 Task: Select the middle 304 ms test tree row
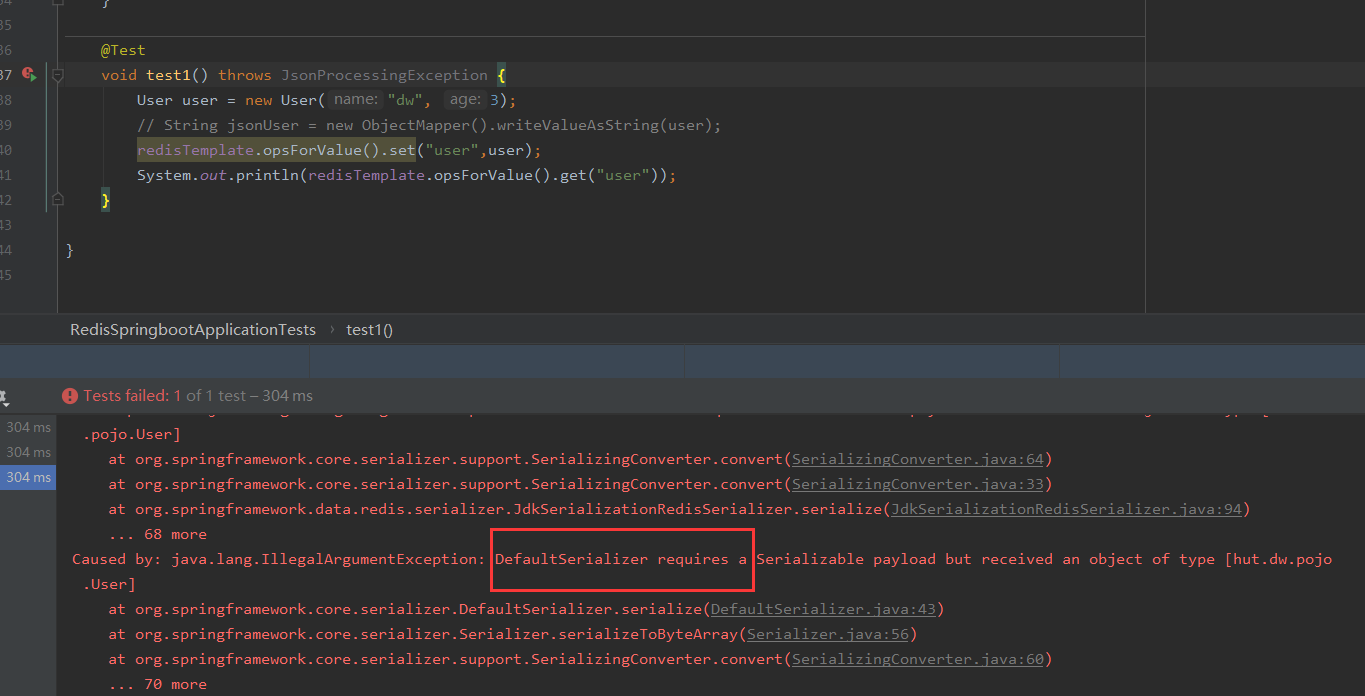(x=28, y=452)
